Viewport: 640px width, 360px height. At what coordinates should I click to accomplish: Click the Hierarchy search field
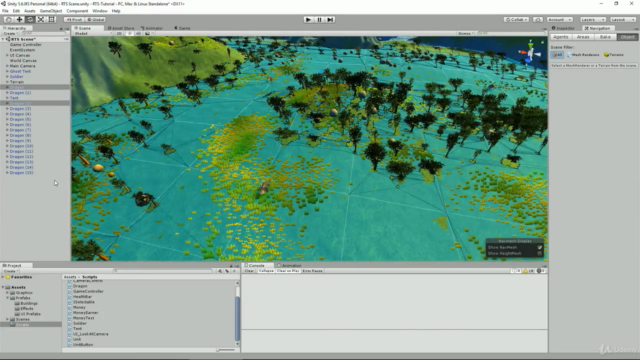[43, 33]
